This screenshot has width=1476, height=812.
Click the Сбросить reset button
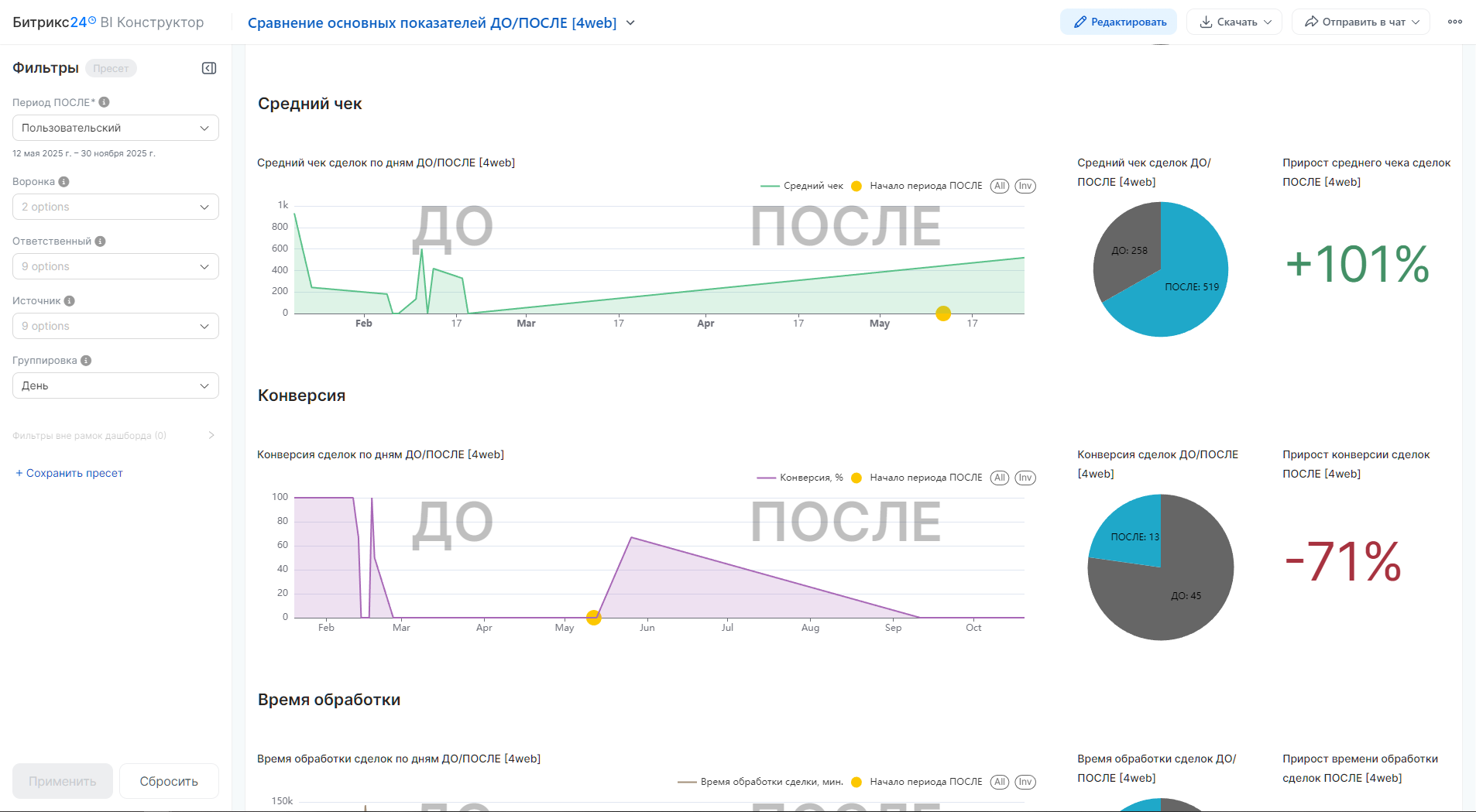pos(169,781)
